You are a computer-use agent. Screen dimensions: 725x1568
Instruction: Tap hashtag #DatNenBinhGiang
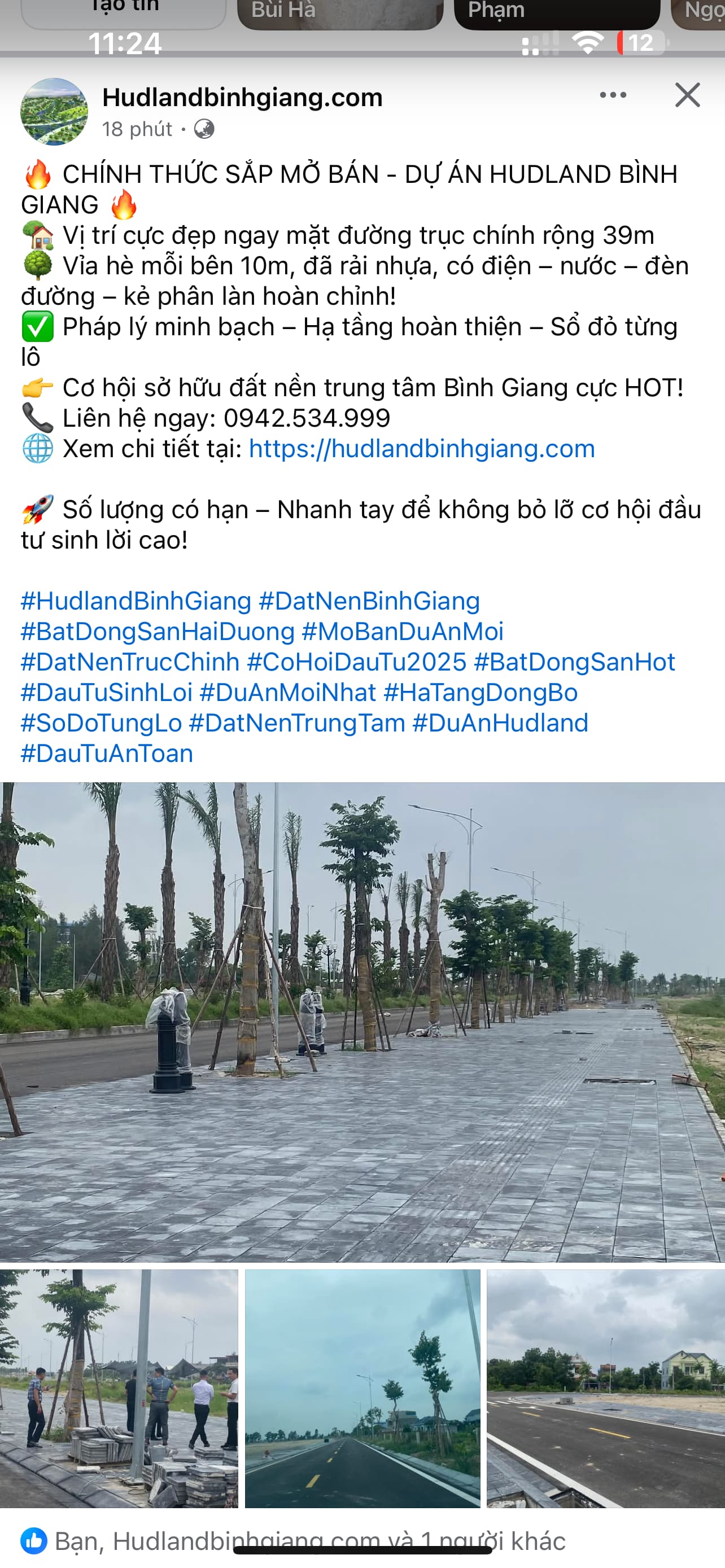(x=369, y=601)
